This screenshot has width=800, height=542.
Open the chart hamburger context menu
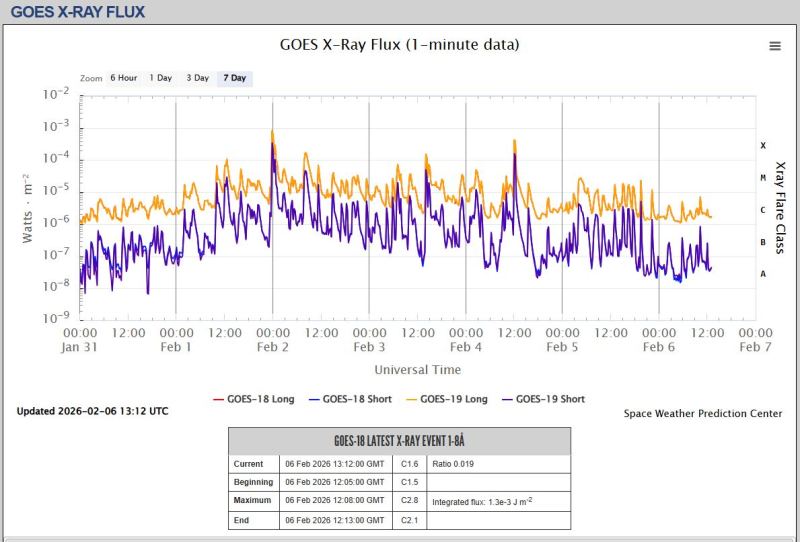[774, 46]
